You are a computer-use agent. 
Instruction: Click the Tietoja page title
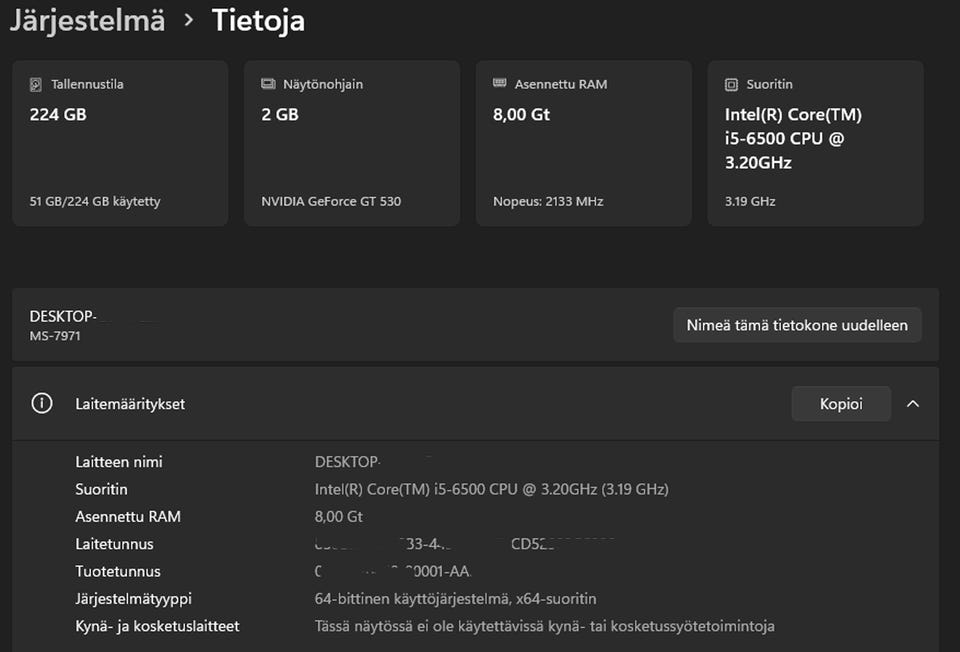[258, 20]
